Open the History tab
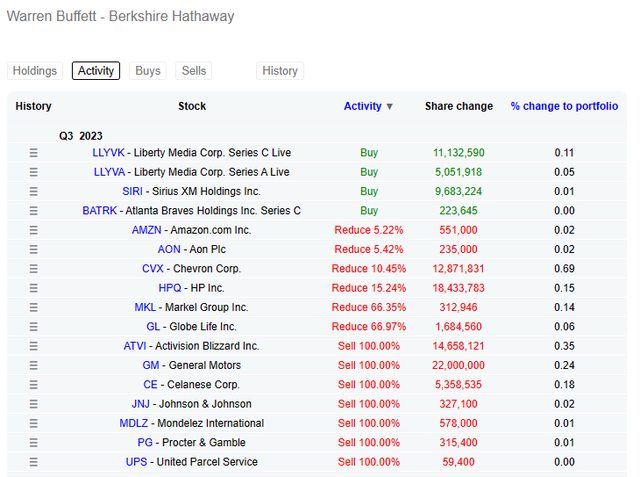640x477 pixels. [280, 71]
